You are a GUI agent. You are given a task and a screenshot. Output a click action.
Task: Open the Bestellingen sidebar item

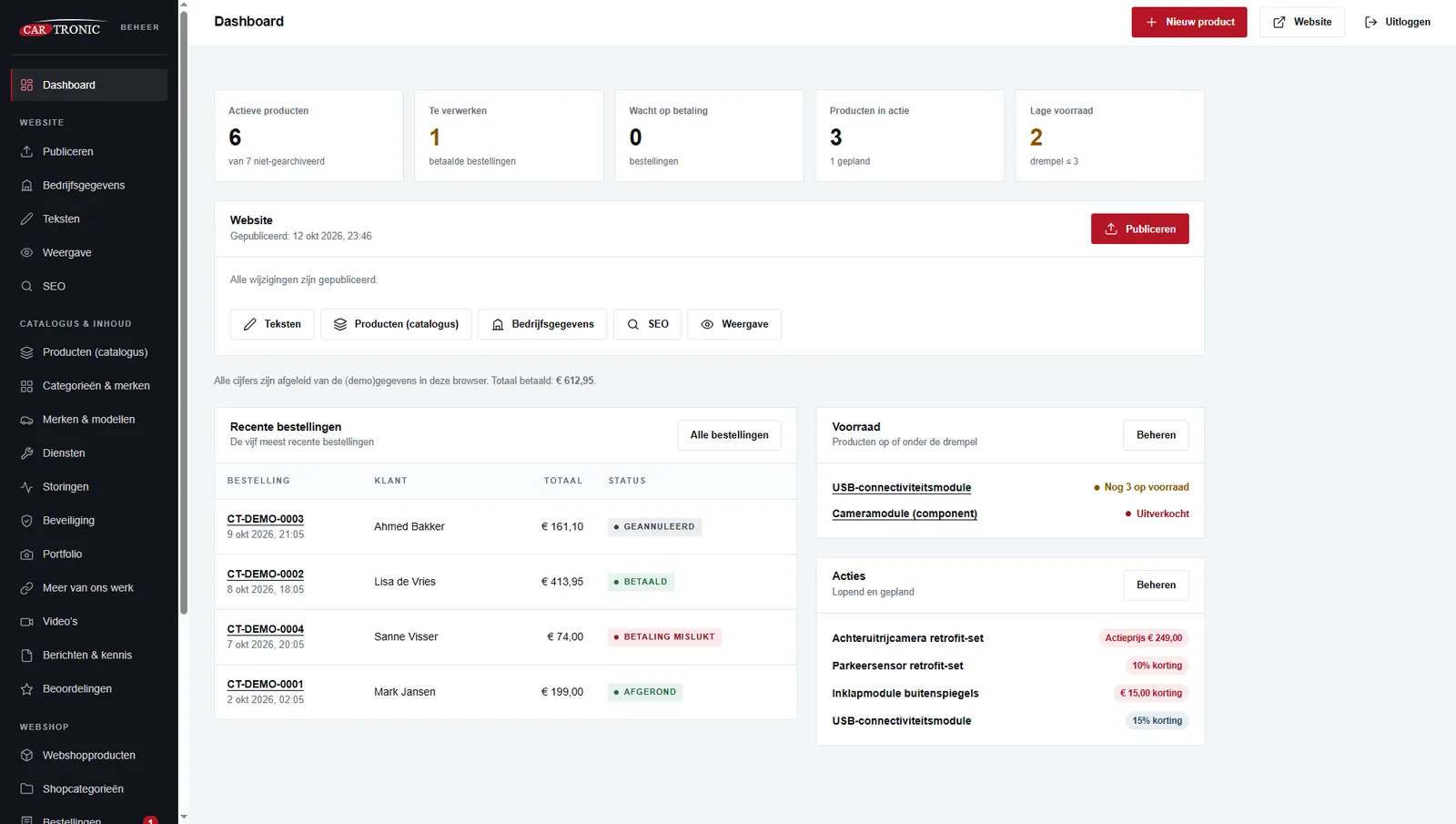click(89, 818)
